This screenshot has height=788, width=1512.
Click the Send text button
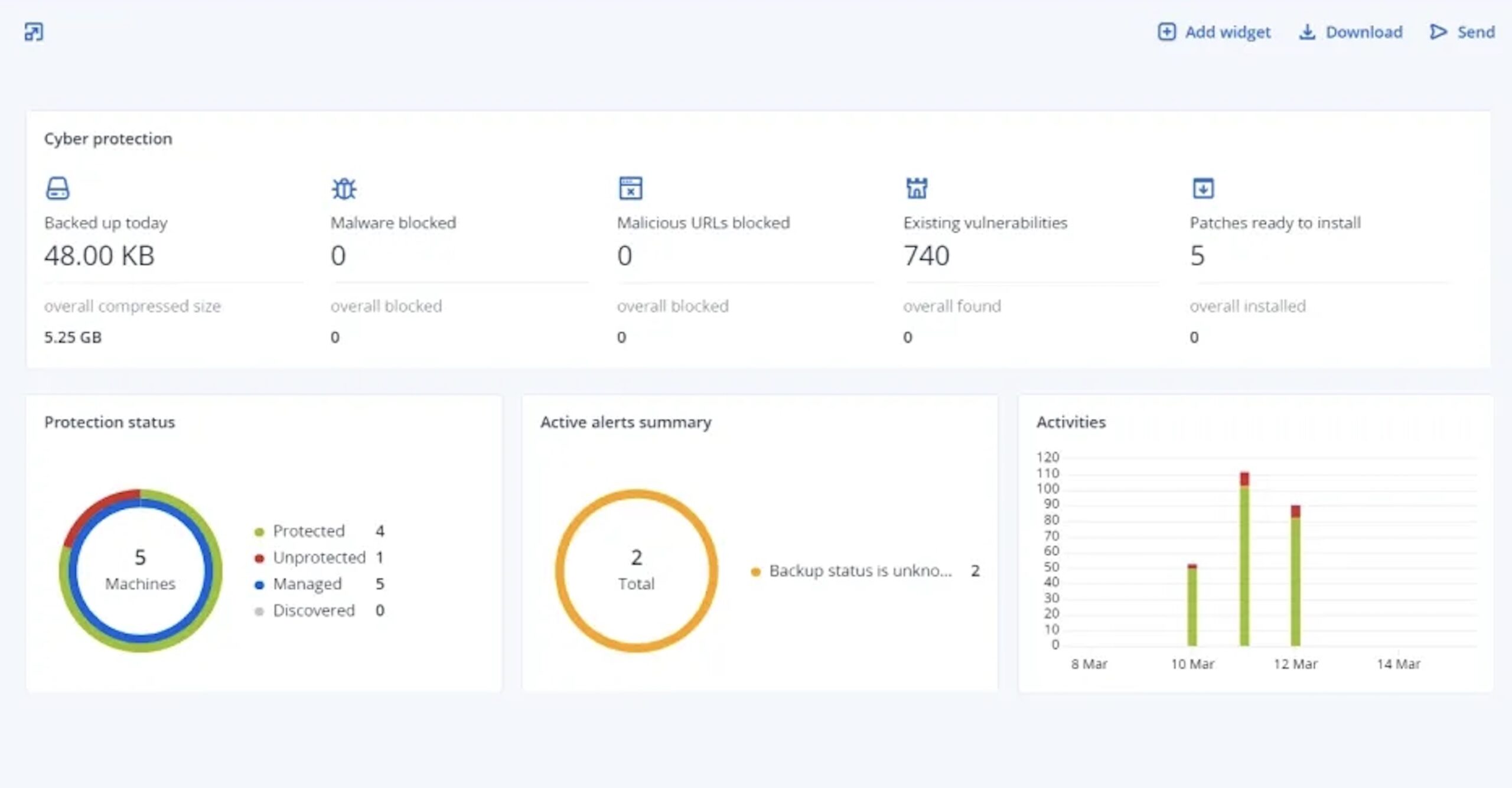[1476, 32]
